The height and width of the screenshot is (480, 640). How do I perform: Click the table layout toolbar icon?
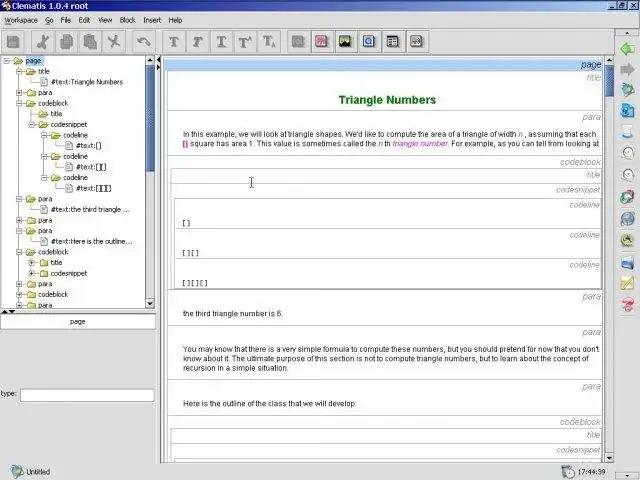pyautogui.click(x=393, y=42)
